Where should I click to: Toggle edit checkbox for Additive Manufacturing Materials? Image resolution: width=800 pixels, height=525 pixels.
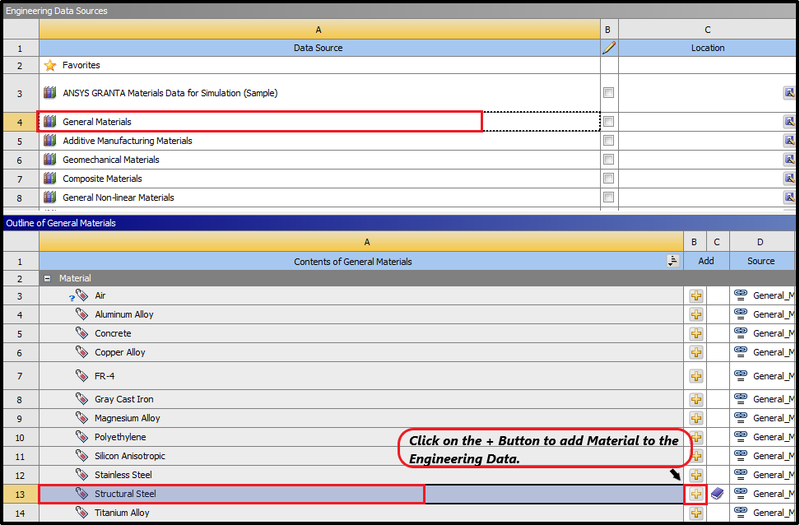[x=608, y=141]
